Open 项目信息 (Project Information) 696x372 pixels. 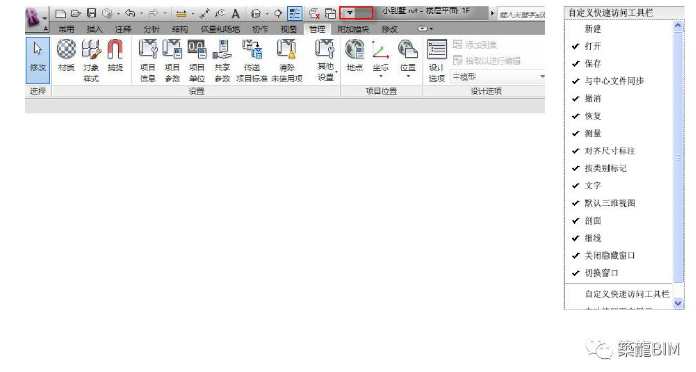pyautogui.click(x=148, y=60)
